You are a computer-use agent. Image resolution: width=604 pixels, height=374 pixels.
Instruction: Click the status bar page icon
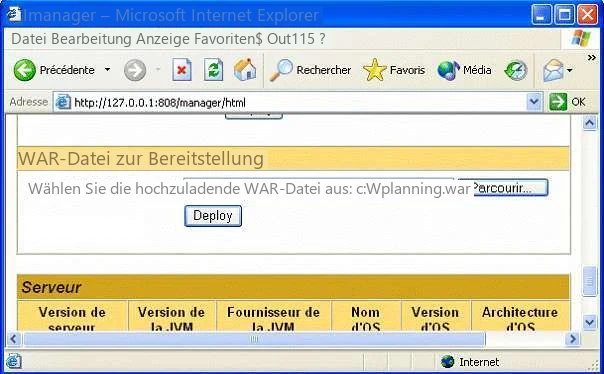[x=13, y=362]
